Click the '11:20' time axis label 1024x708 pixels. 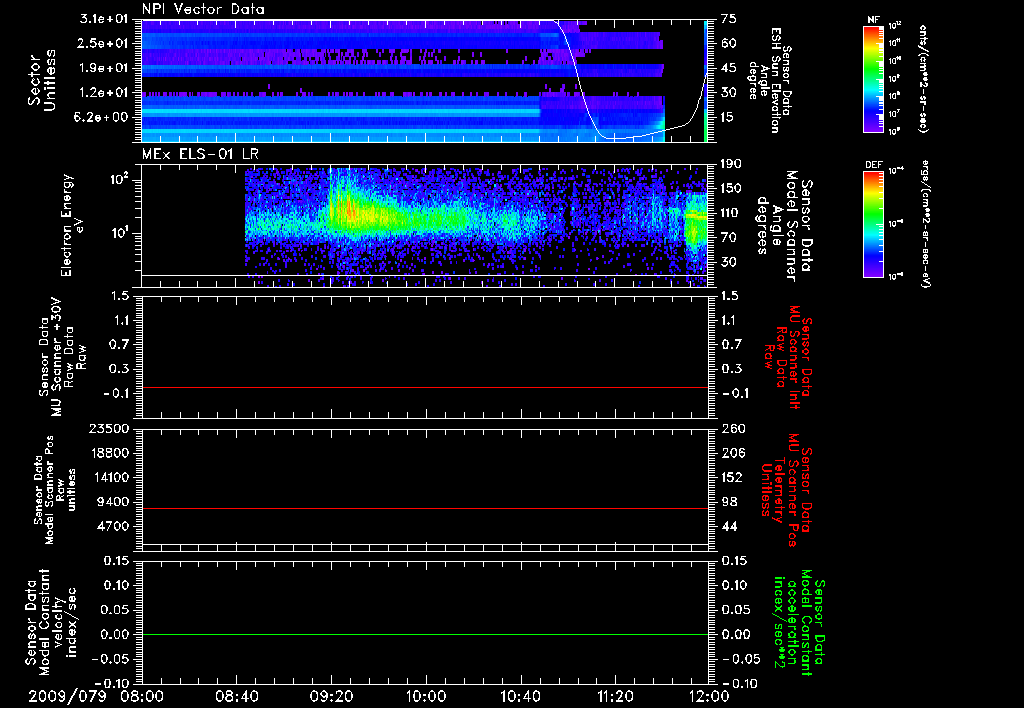click(615, 696)
